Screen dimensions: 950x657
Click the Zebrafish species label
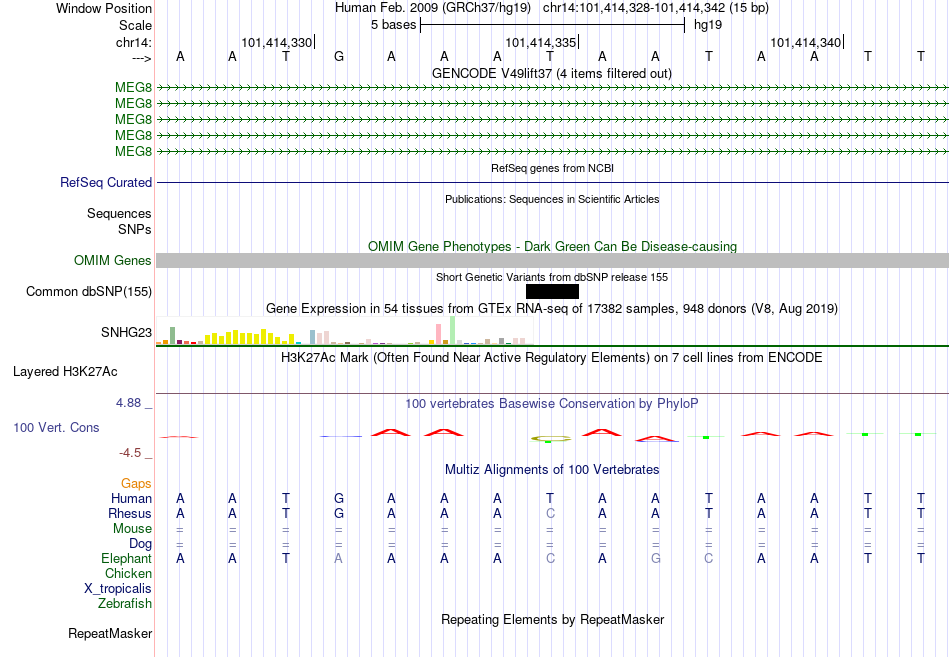125,604
